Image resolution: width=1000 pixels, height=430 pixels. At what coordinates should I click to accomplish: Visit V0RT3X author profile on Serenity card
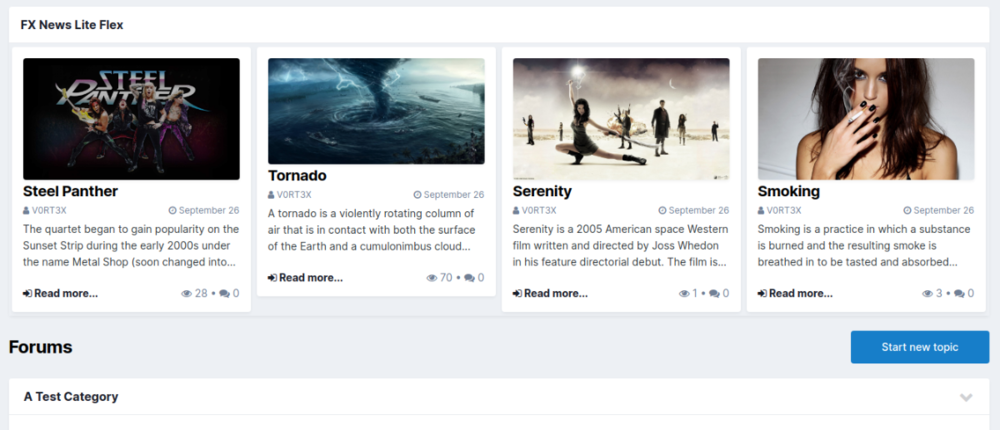541,211
